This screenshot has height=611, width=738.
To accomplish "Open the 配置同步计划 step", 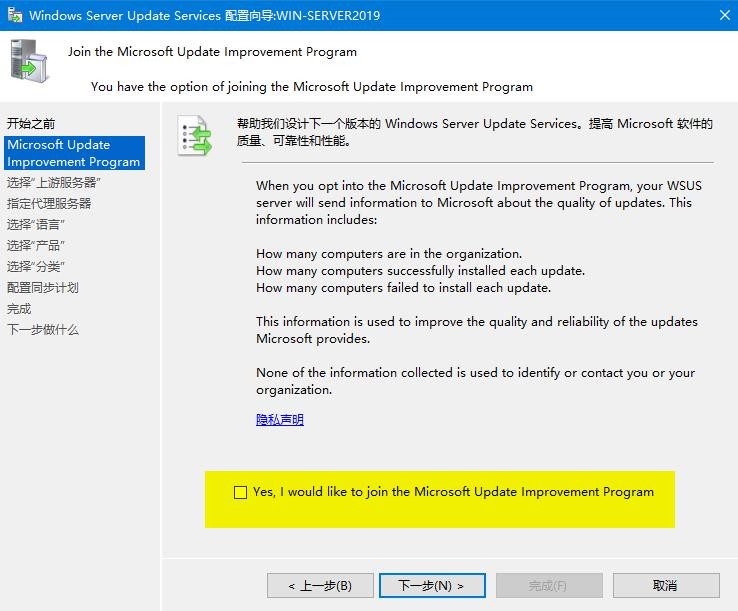I will tap(43, 287).
